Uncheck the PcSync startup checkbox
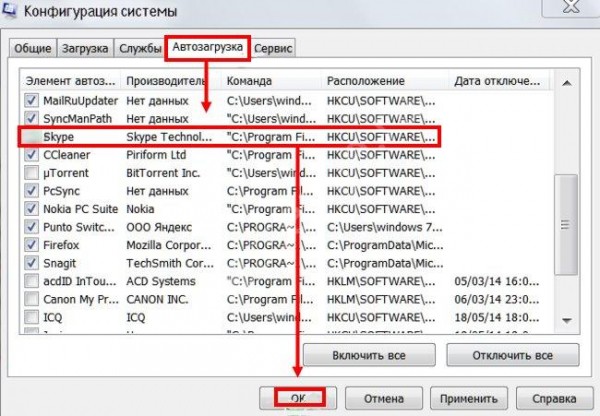The image size is (600, 416). click(31, 191)
